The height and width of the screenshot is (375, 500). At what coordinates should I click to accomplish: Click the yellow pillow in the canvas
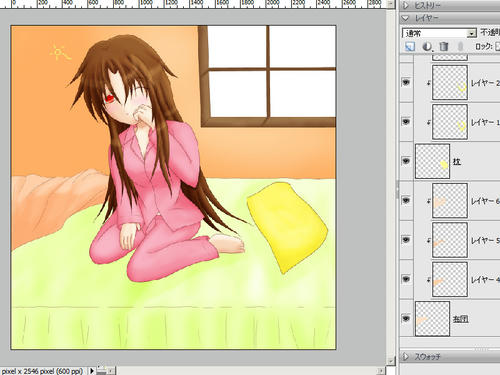287,227
